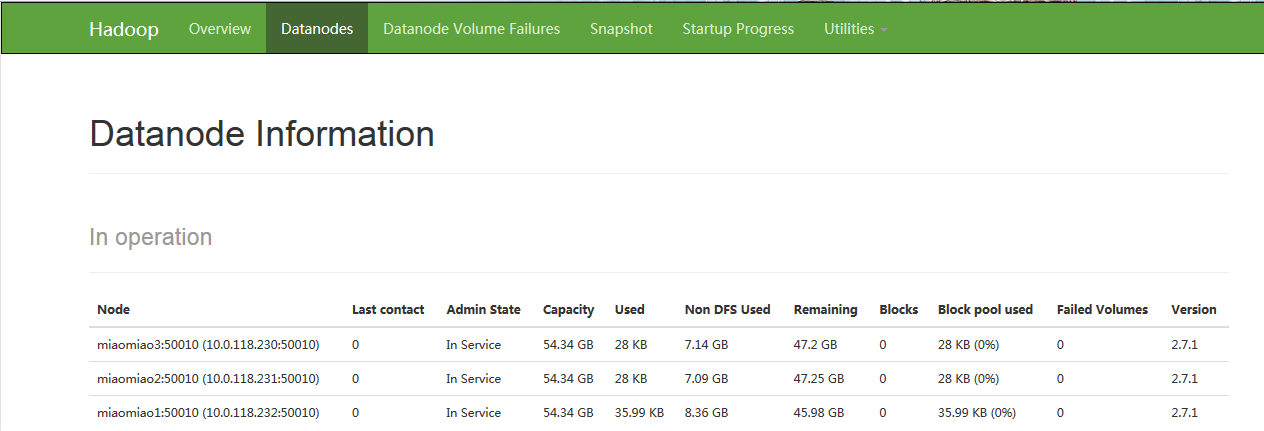Click the Datanode Information heading
This screenshot has width=1264, height=431.
pos(262,134)
